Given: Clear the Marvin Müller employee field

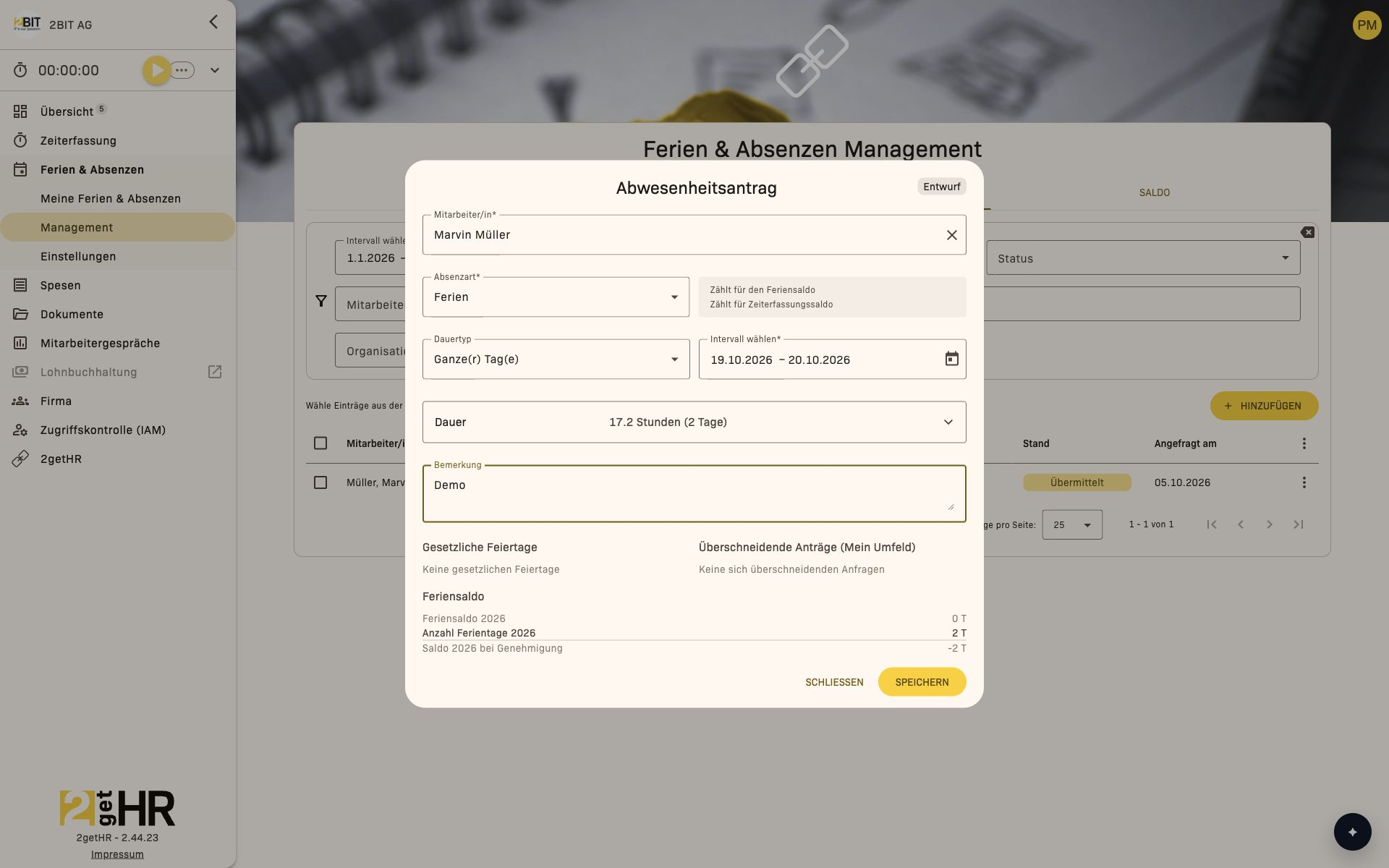Looking at the screenshot, I should pos(951,235).
